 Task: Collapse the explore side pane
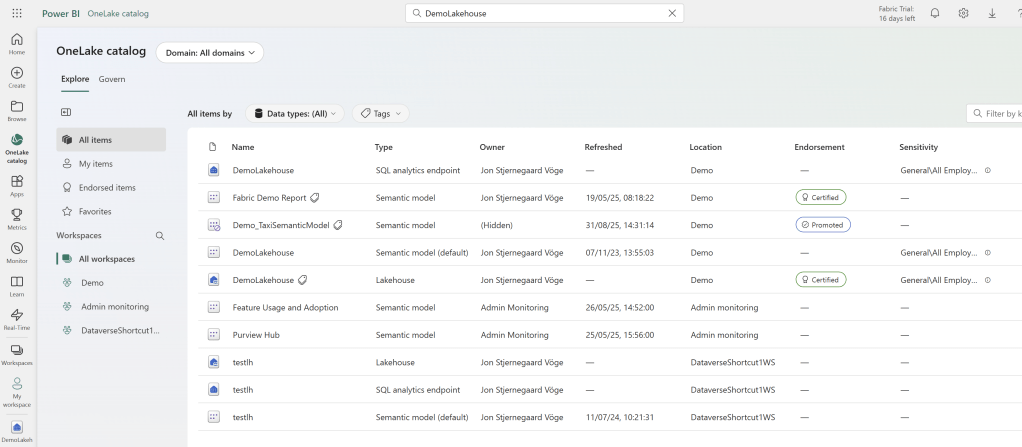pyautogui.click(x=66, y=113)
